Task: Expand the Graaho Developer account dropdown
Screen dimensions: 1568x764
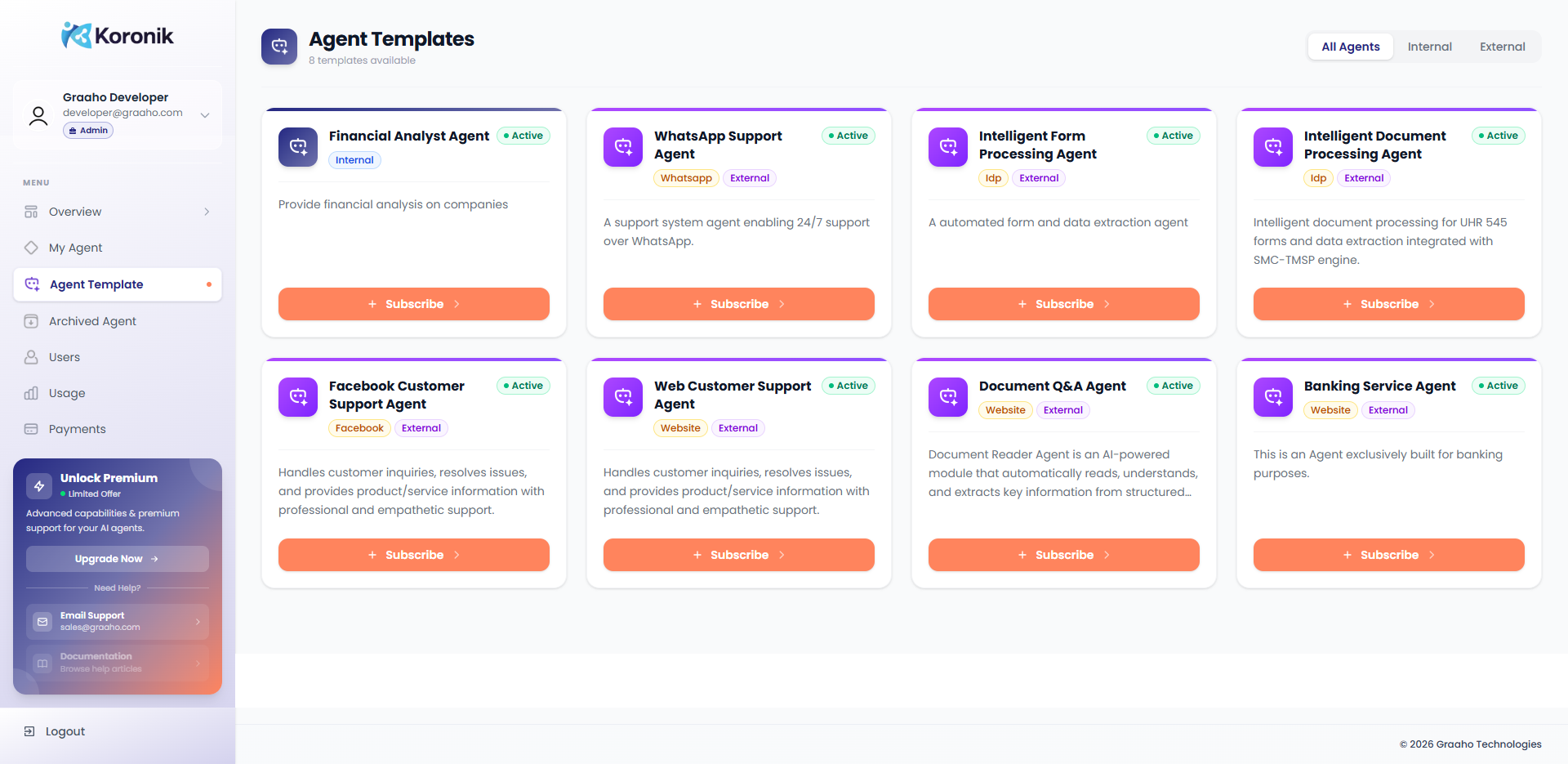Action: (205, 115)
